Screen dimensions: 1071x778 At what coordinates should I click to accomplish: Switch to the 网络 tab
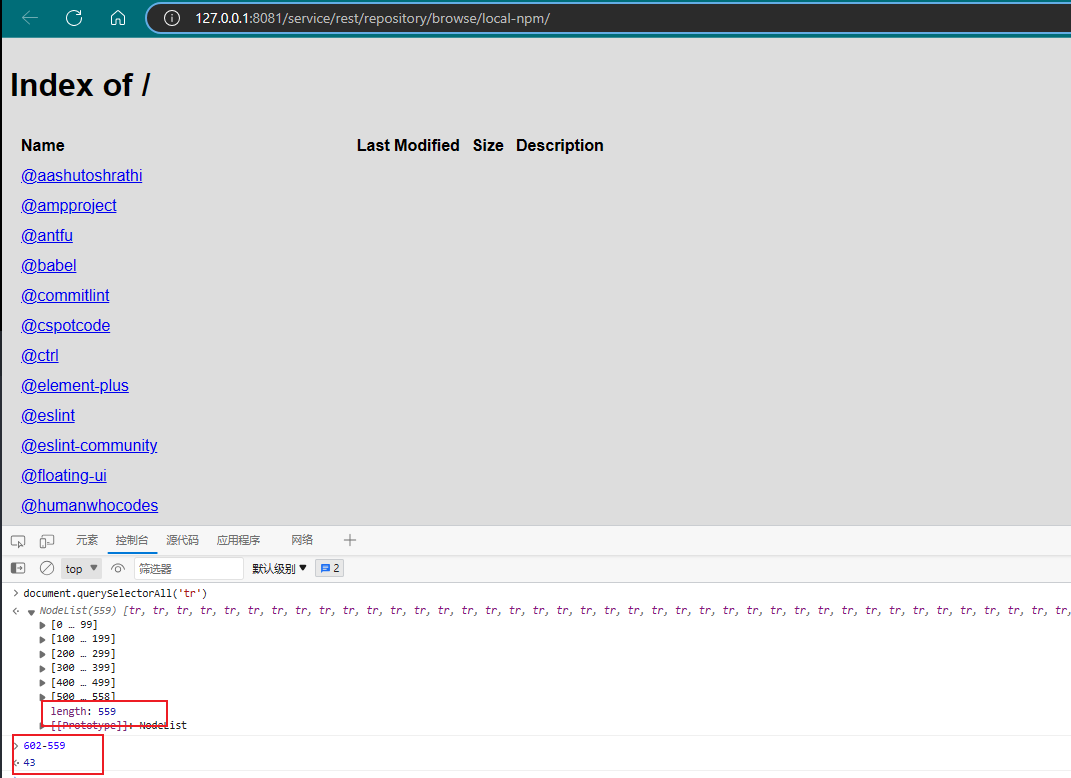(x=302, y=540)
